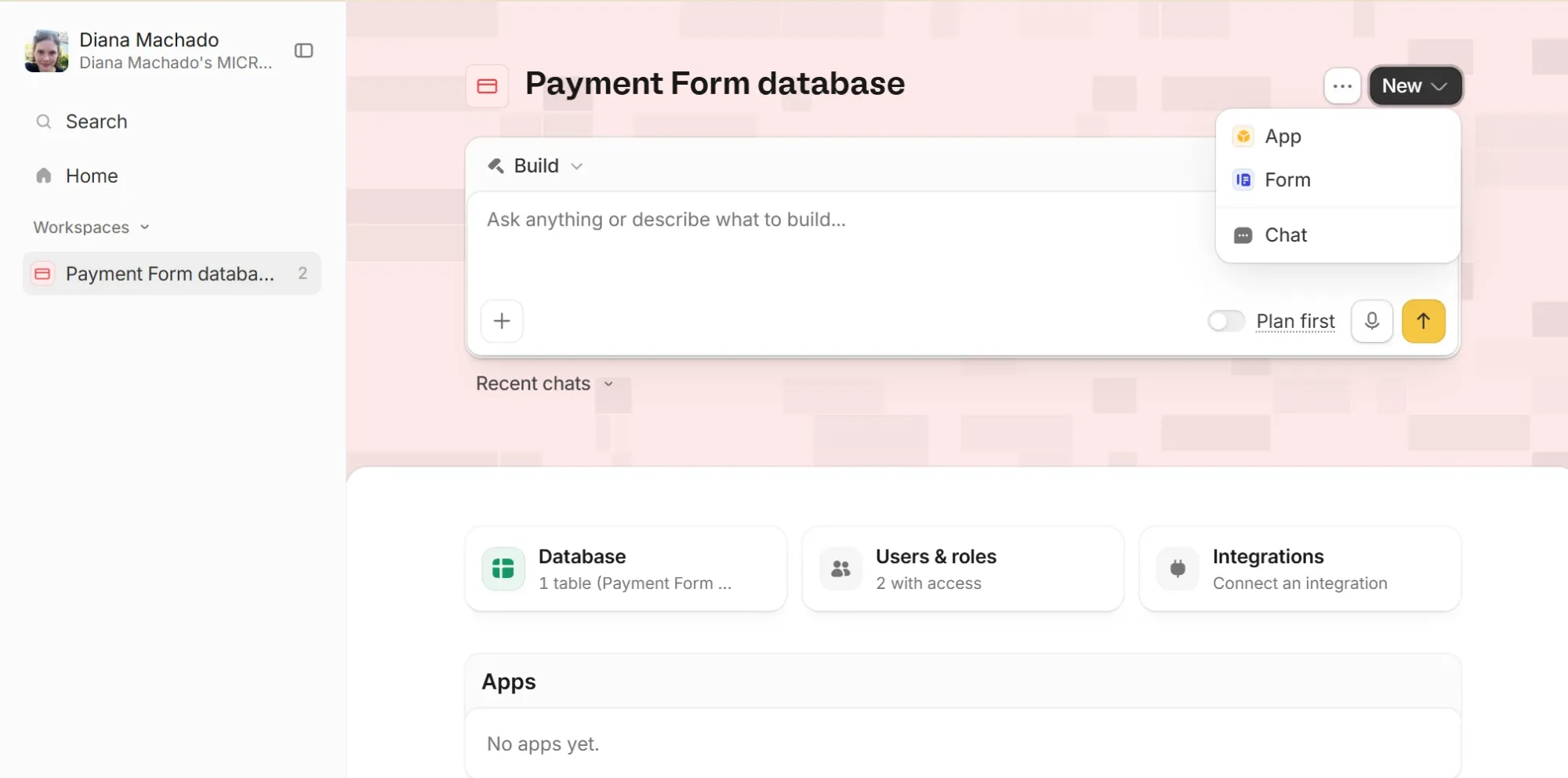Click the Home house icon

tap(44, 176)
